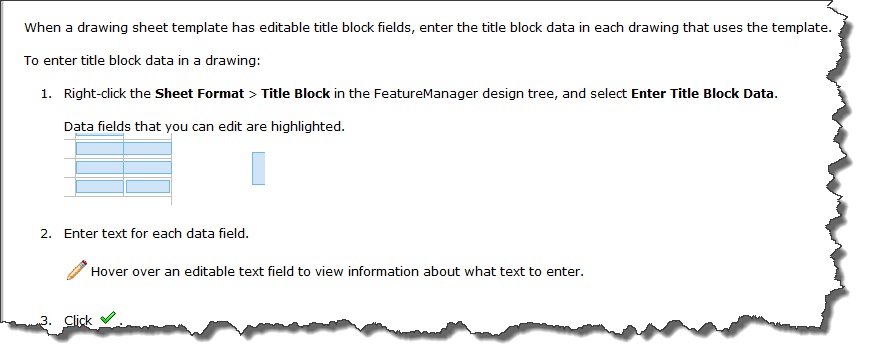Select the first full row's left highlighted field

pyautogui.click(x=99, y=148)
